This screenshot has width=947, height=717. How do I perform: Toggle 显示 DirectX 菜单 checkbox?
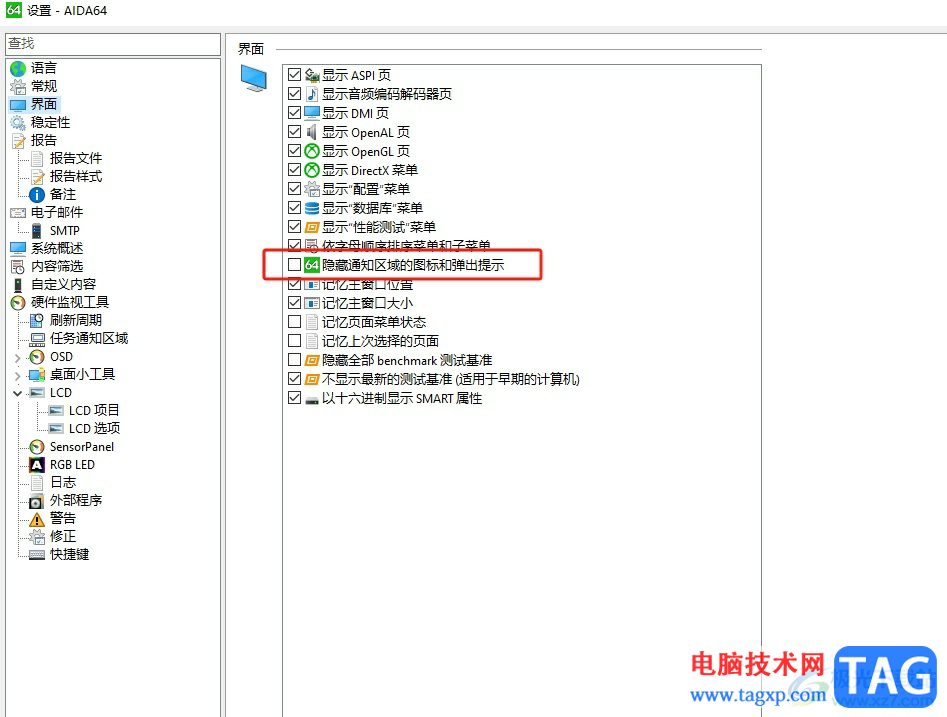pyautogui.click(x=294, y=170)
